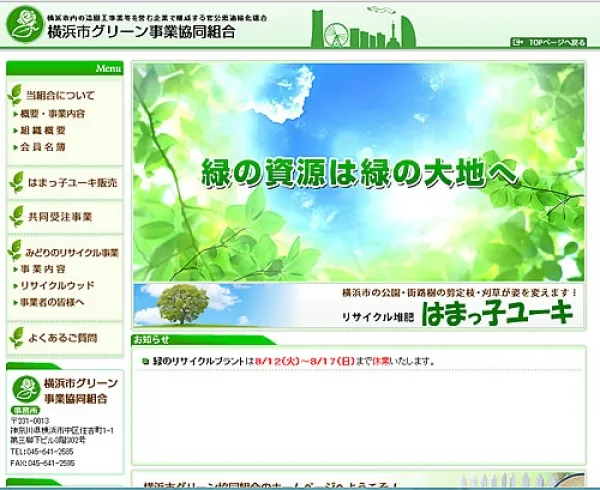Open the はまっ子ユーキ recycle compost banner
Screen dimensions: 600x490
359,306
